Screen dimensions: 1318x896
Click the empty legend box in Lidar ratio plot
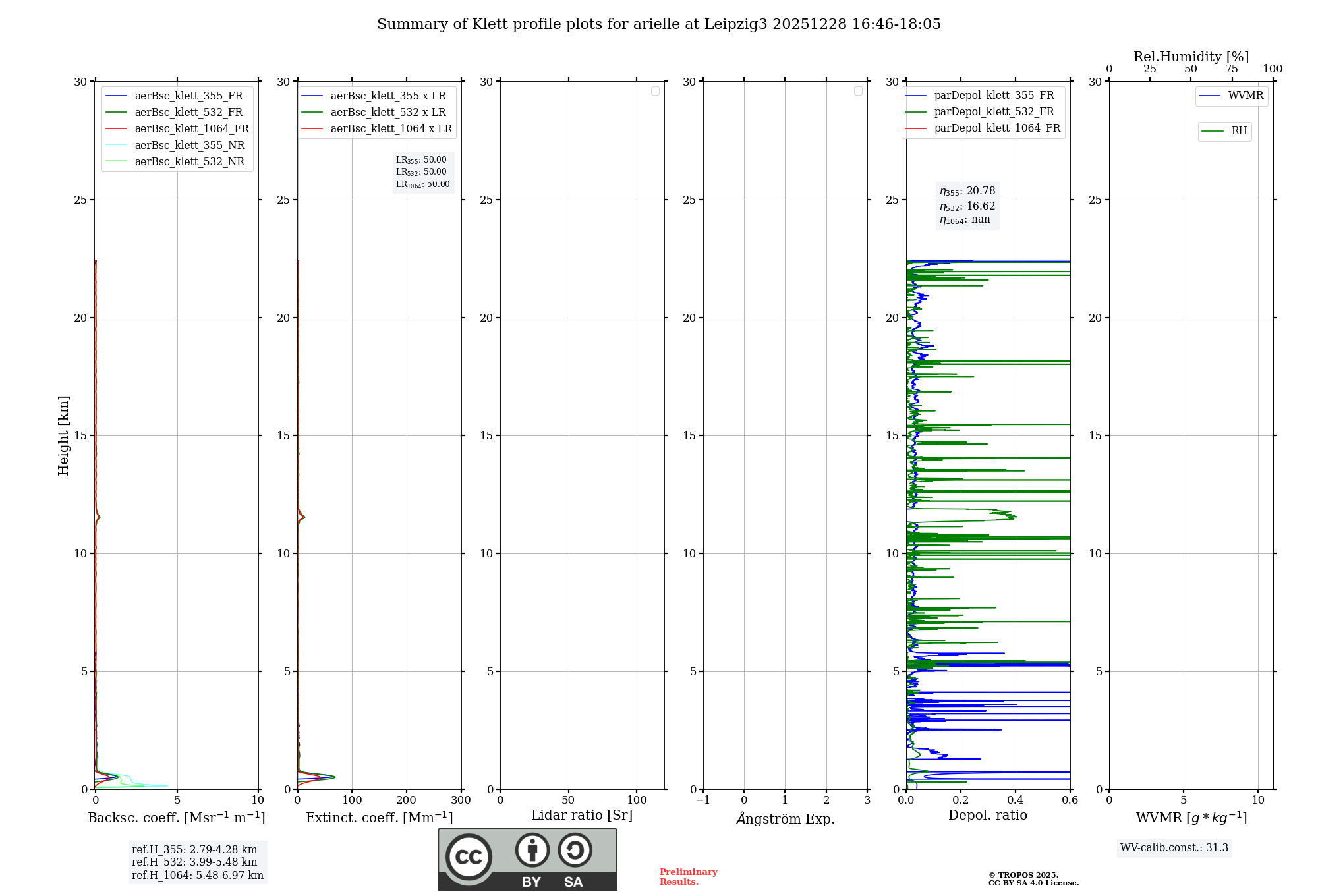coord(655,91)
